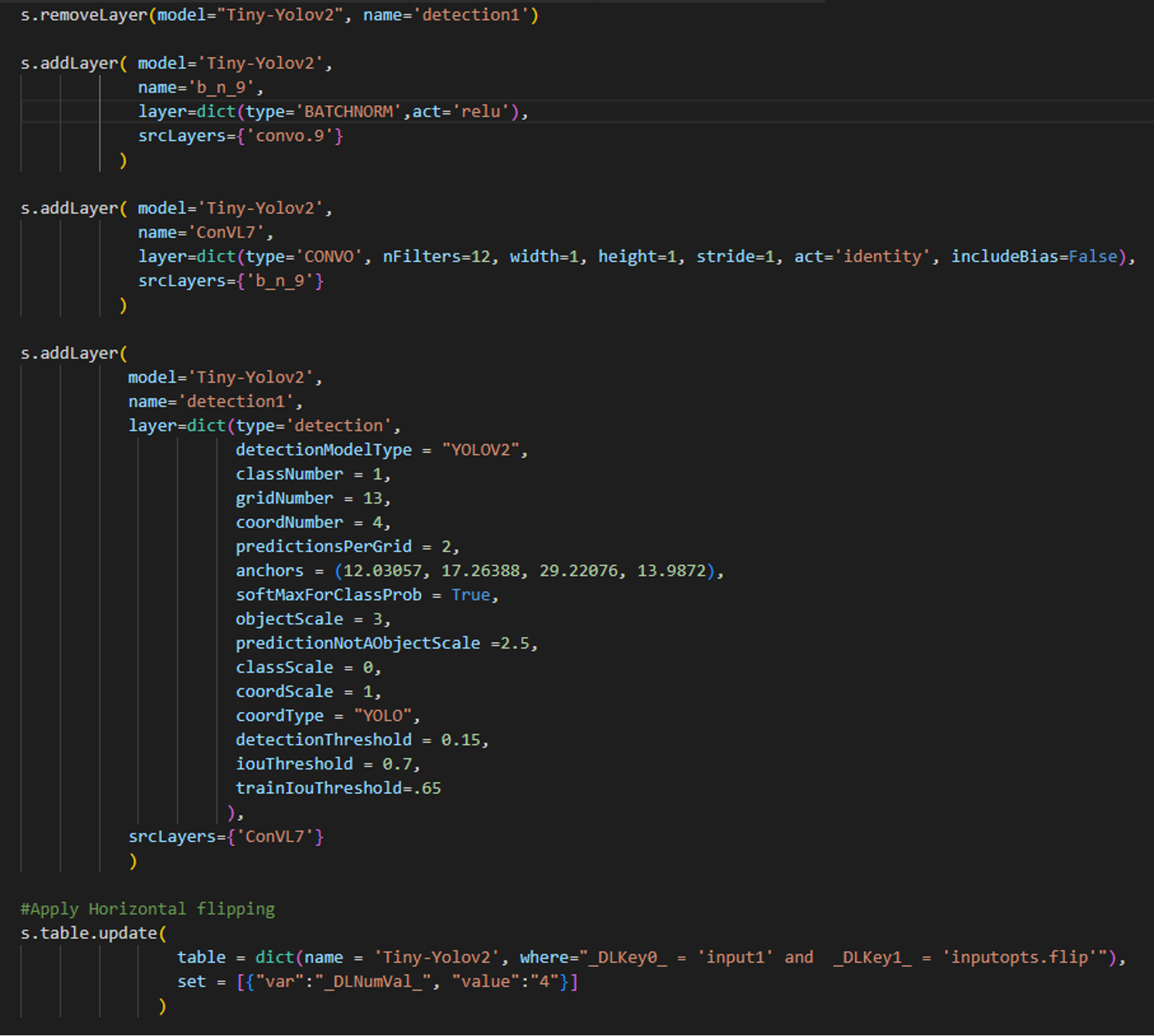
Task: Click the removeLayer method call
Action: point(93,15)
